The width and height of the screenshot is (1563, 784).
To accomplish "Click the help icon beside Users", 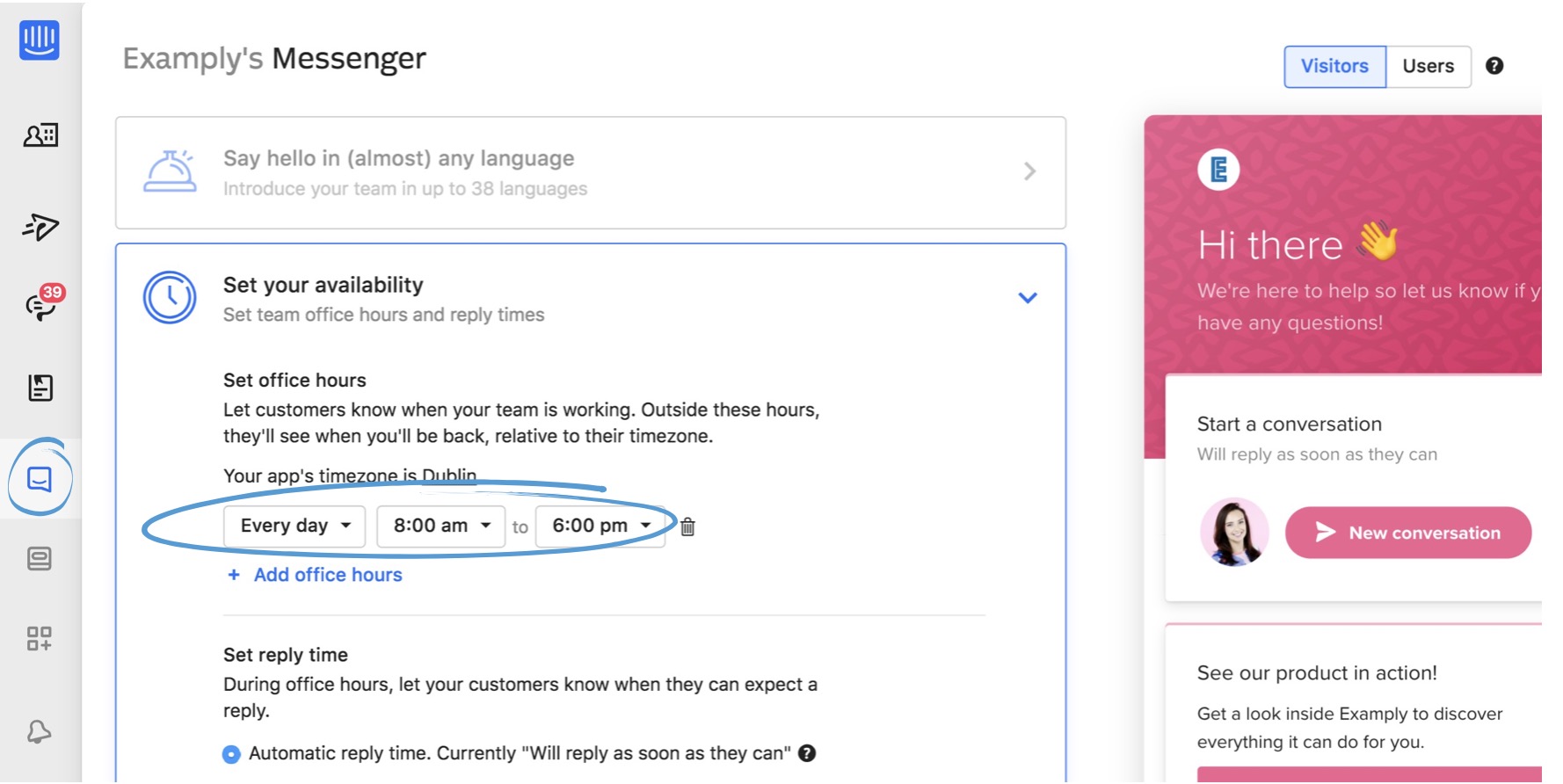I will (1494, 66).
